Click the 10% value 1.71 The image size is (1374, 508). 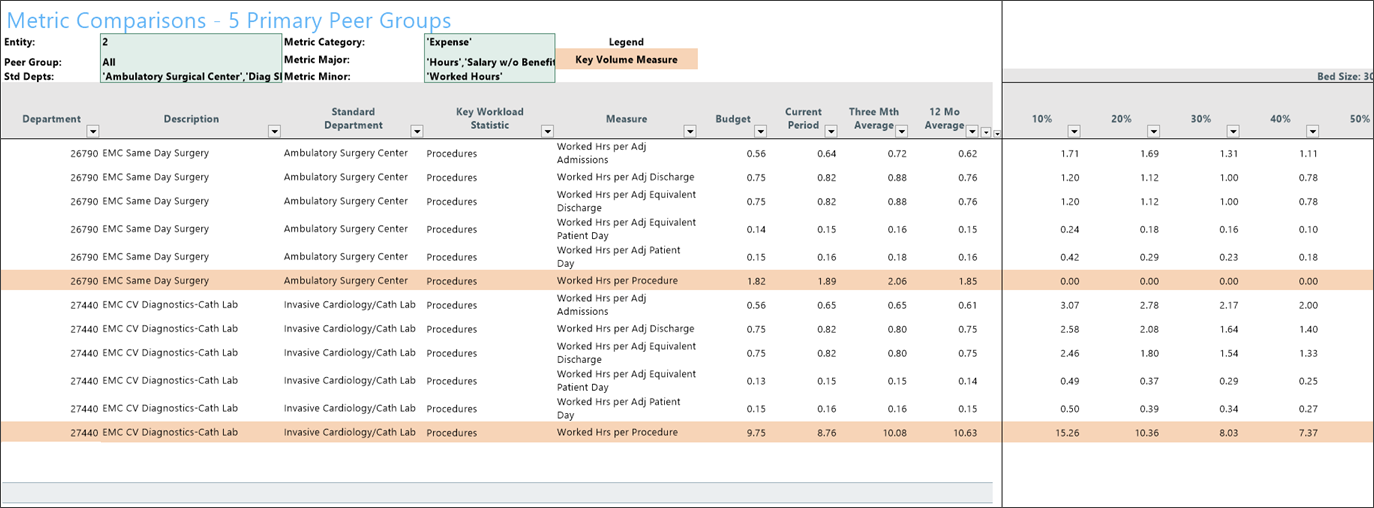pos(1070,153)
